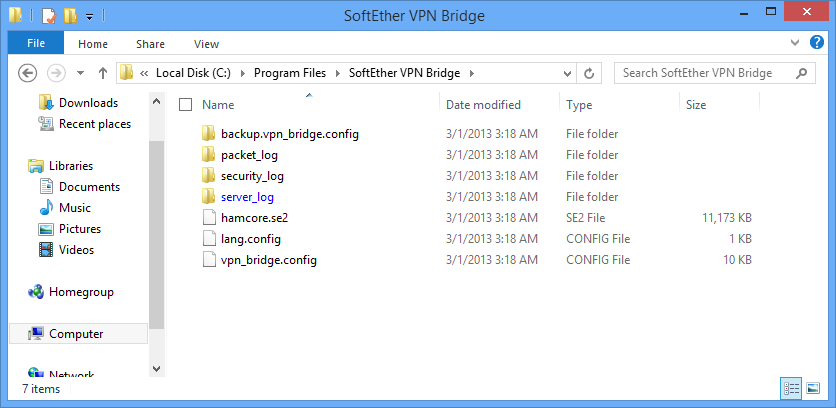Navigate to Program Files breadcrumb
The height and width of the screenshot is (408, 836).
coord(290,73)
